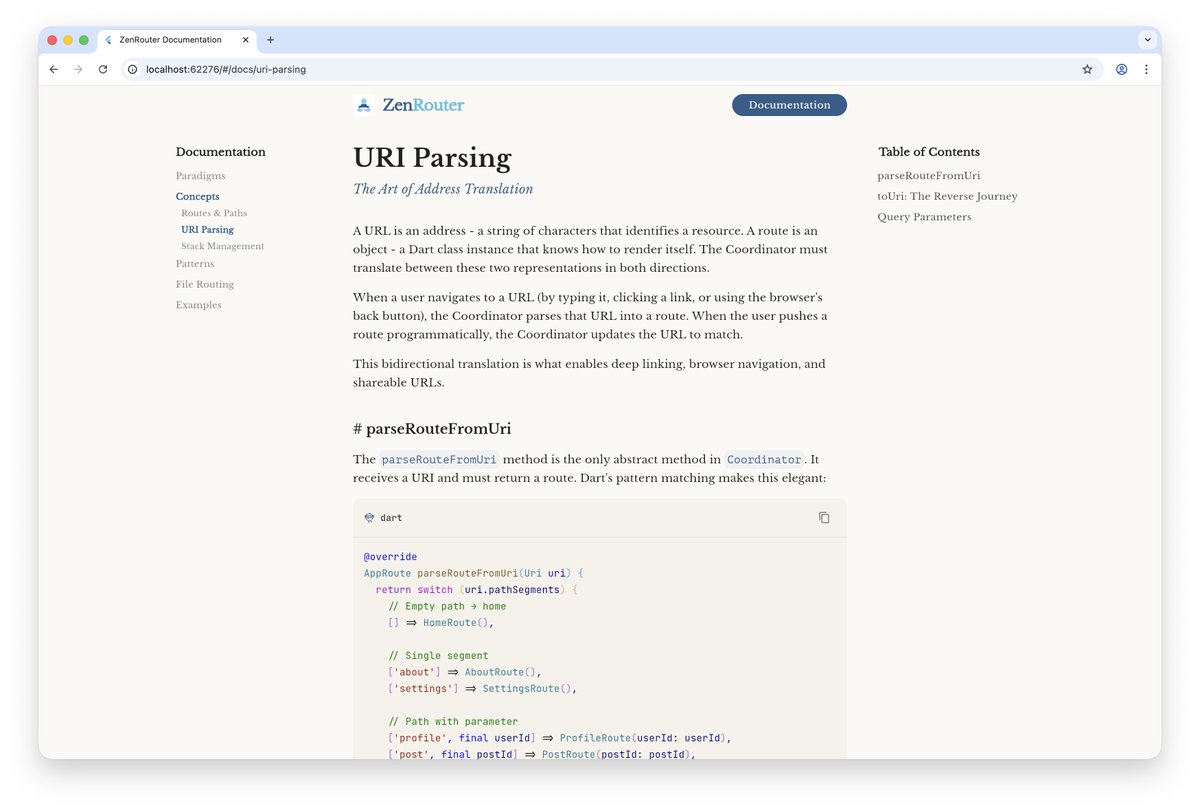Select URI Parsing in the sidebar
The height and width of the screenshot is (810, 1200).
207,230
